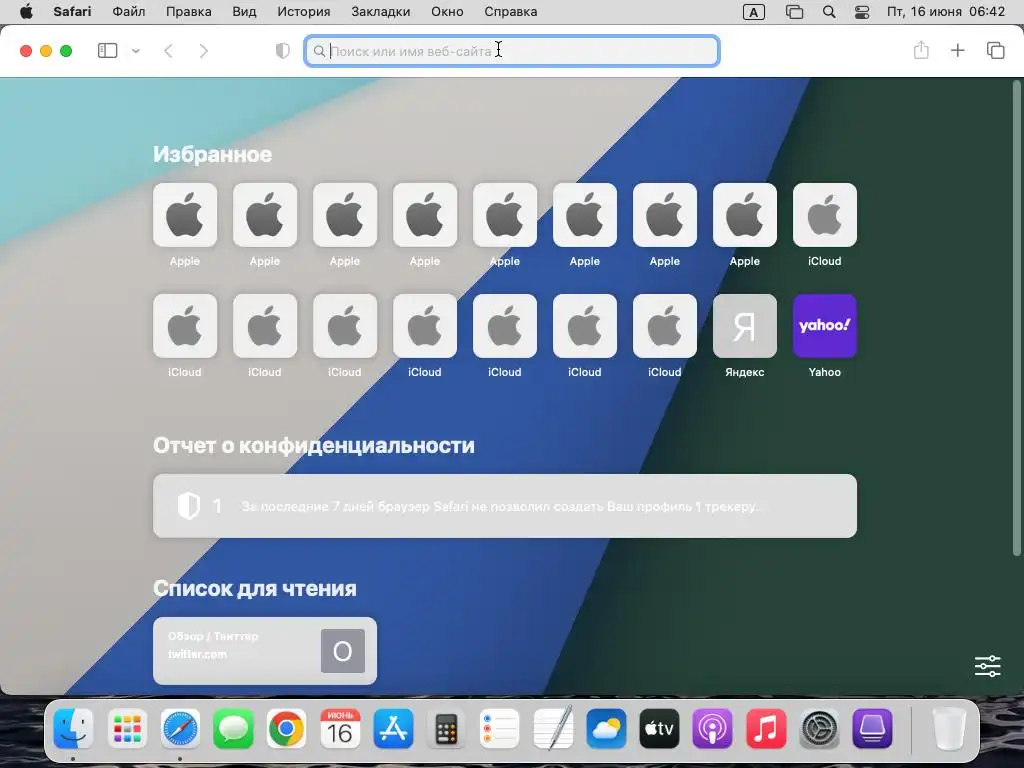This screenshot has width=1024, height=768.
Task: Open Finder from the Dock
Action: click(x=73, y=728)
